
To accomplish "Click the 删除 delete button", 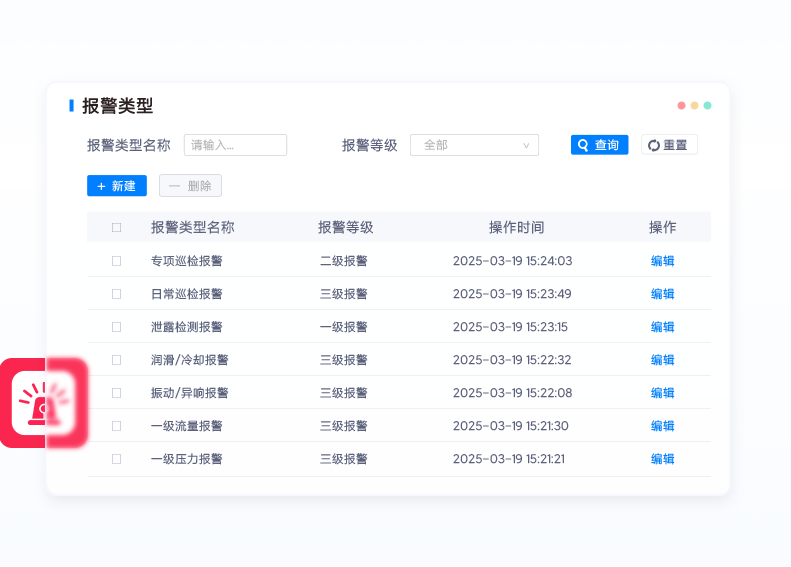I will (190, 186).
